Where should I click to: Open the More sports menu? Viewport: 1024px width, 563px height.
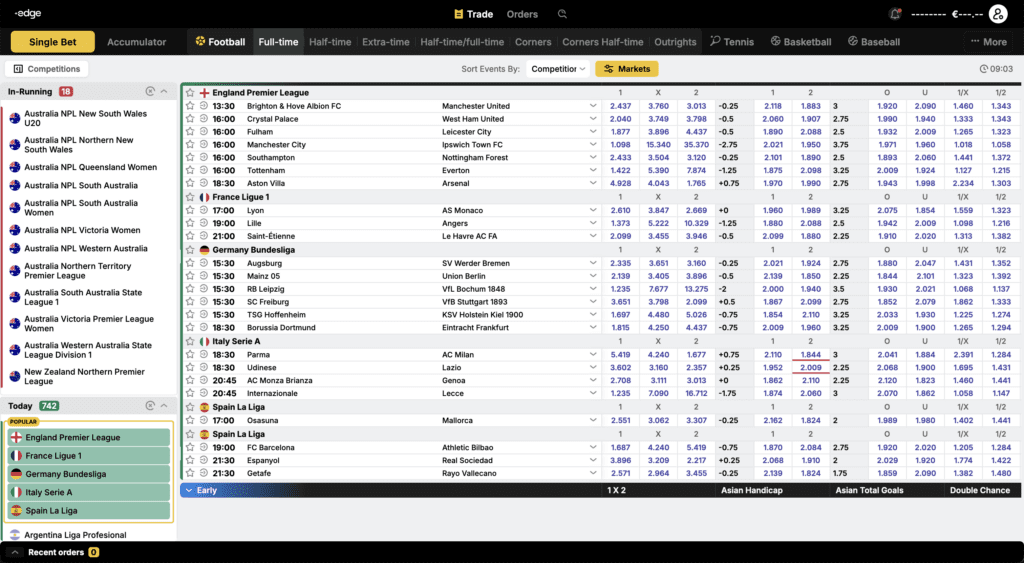[988, 42]
